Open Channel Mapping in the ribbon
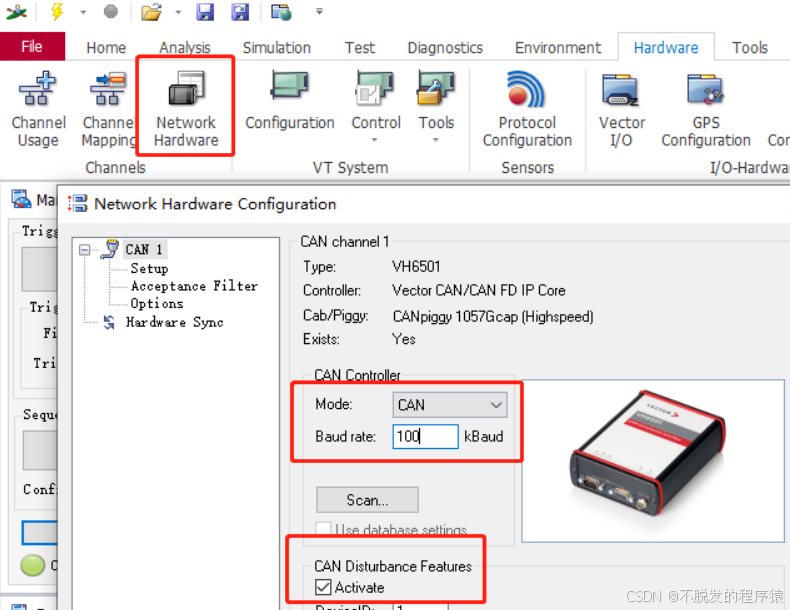Screen dimensions: 790x610 pos(108,109)
